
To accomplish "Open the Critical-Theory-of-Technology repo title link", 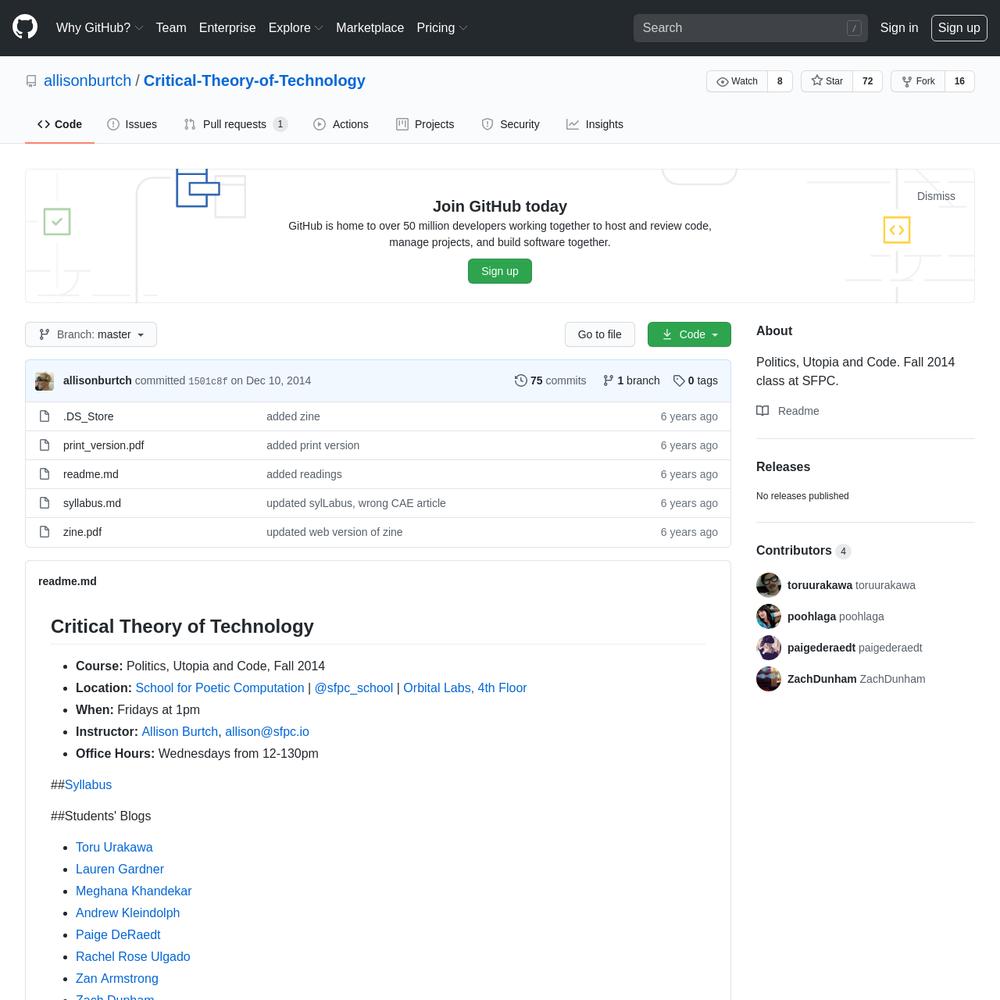I will pyautogui.click(x=254, y=81).
